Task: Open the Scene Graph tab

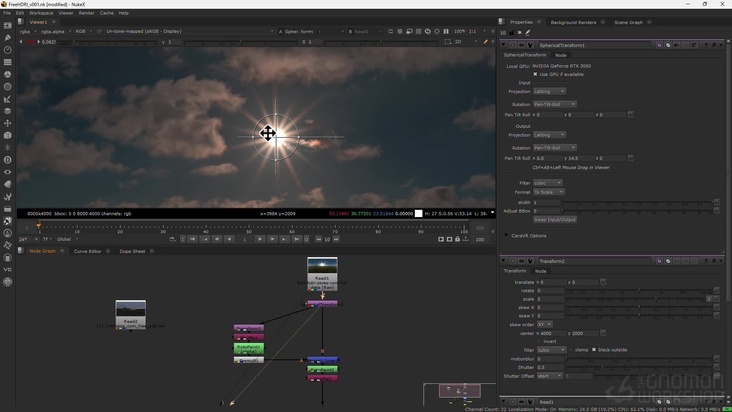Action: coord(628,22)
